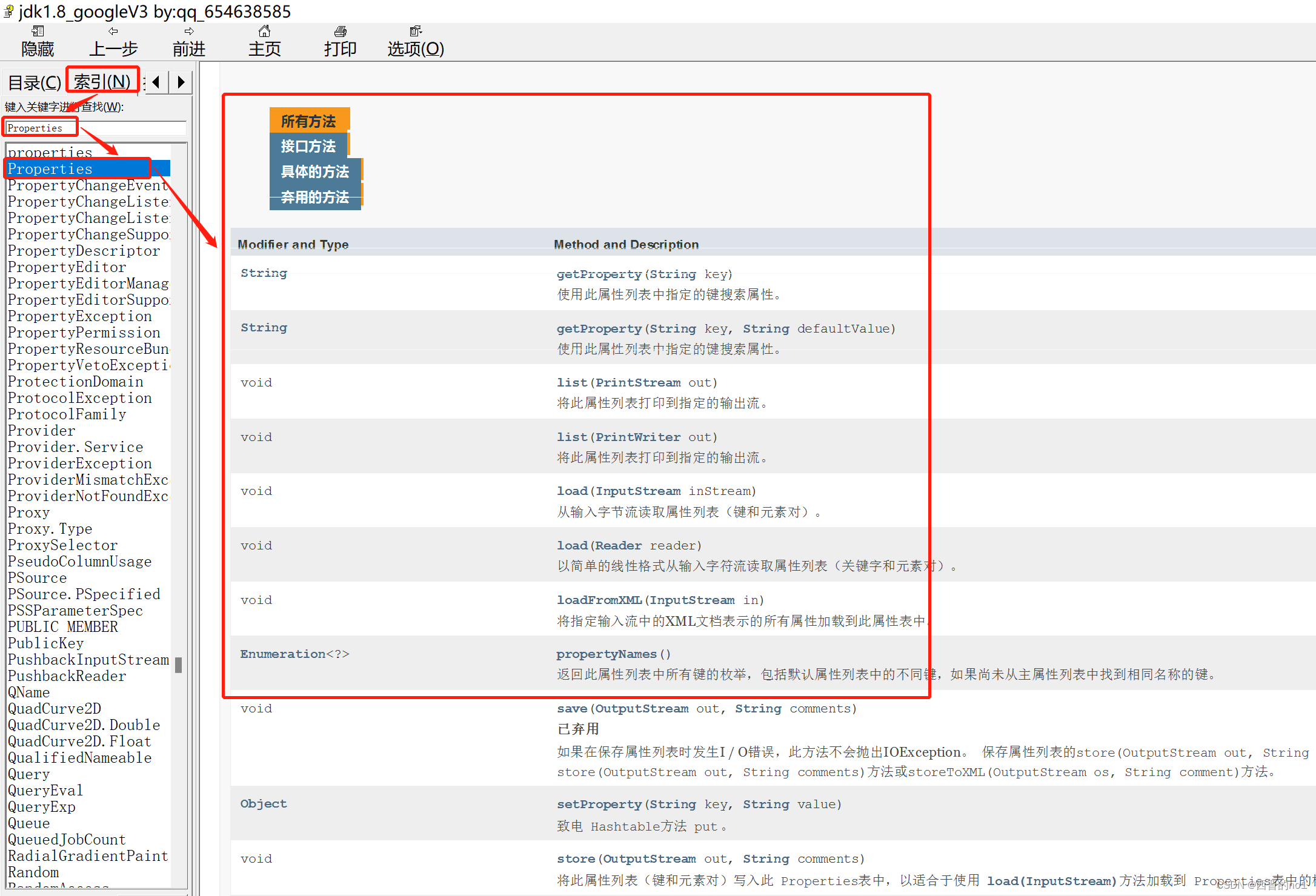Select the 所有方法 all methods tab
The height and width of the screenshot is (896, 1316).
pos(309,121)
